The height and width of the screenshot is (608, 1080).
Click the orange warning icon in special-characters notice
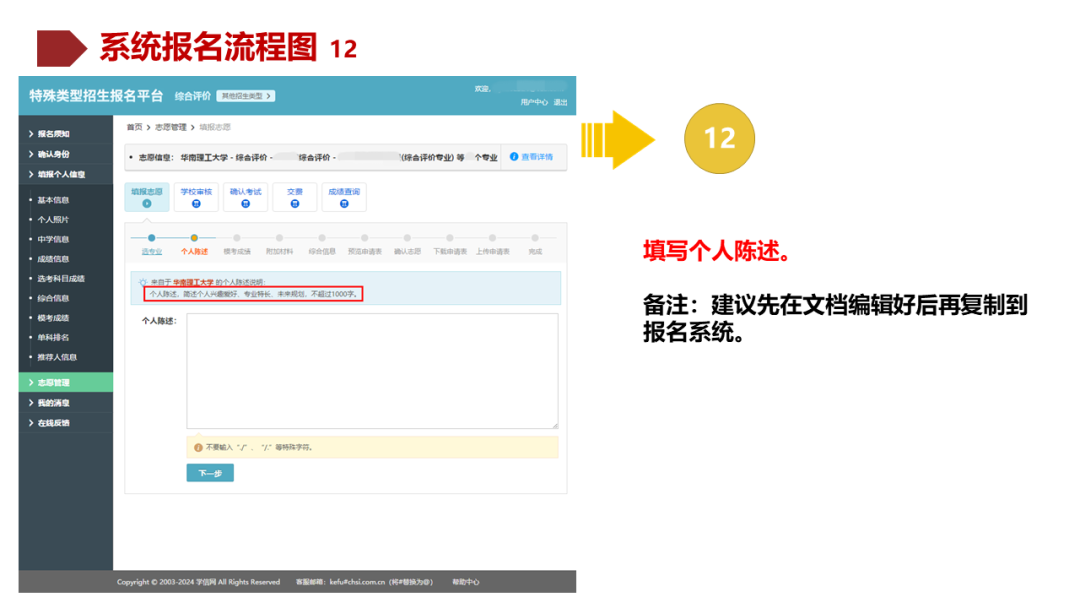click(x=198, y=448)
